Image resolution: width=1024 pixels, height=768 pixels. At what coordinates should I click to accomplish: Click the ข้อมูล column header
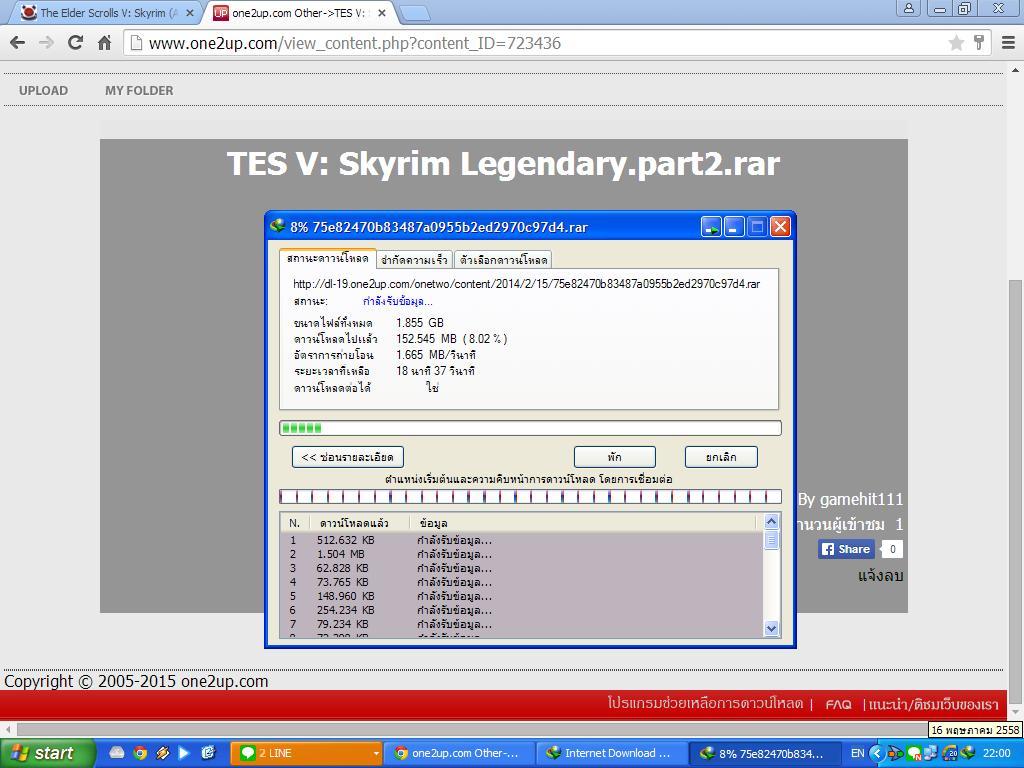[581, 523]
